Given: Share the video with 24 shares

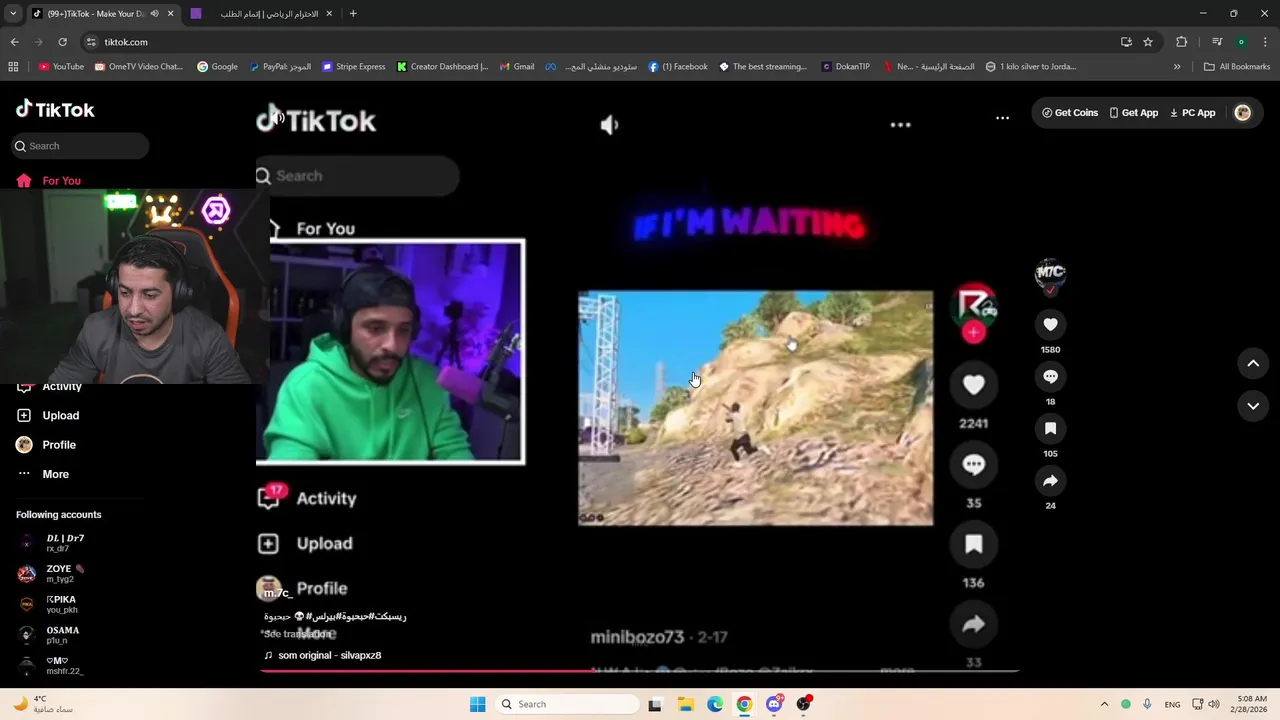Looking at the screenshot, I should [1050, 481].
